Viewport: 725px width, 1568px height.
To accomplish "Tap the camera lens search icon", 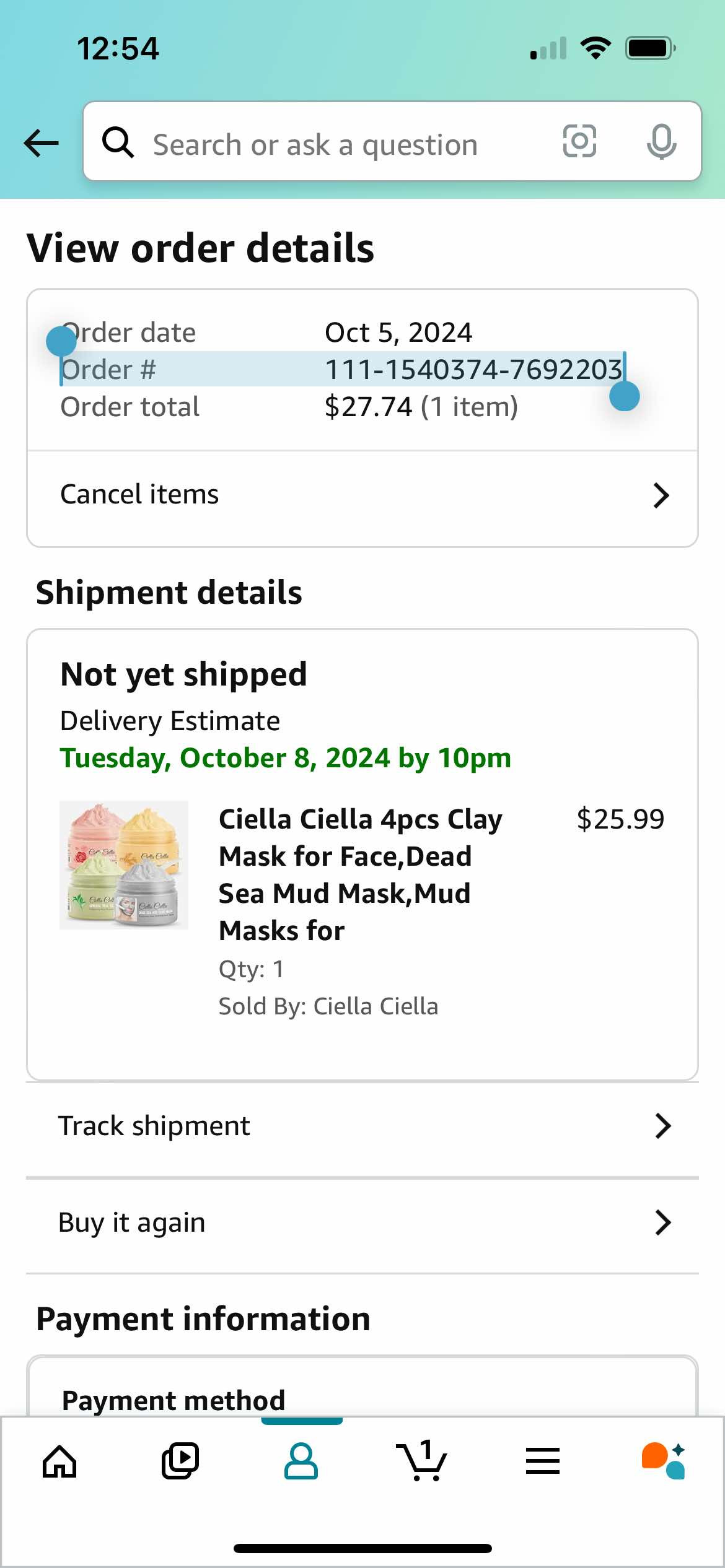I will pos(579,142).
